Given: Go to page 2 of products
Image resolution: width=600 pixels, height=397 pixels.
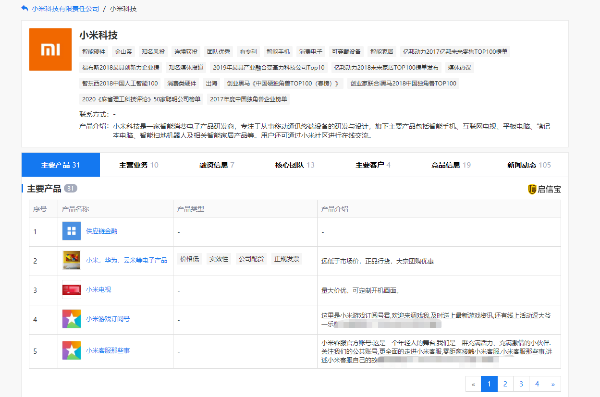Looking at the screenshot, I should point(505,384).
